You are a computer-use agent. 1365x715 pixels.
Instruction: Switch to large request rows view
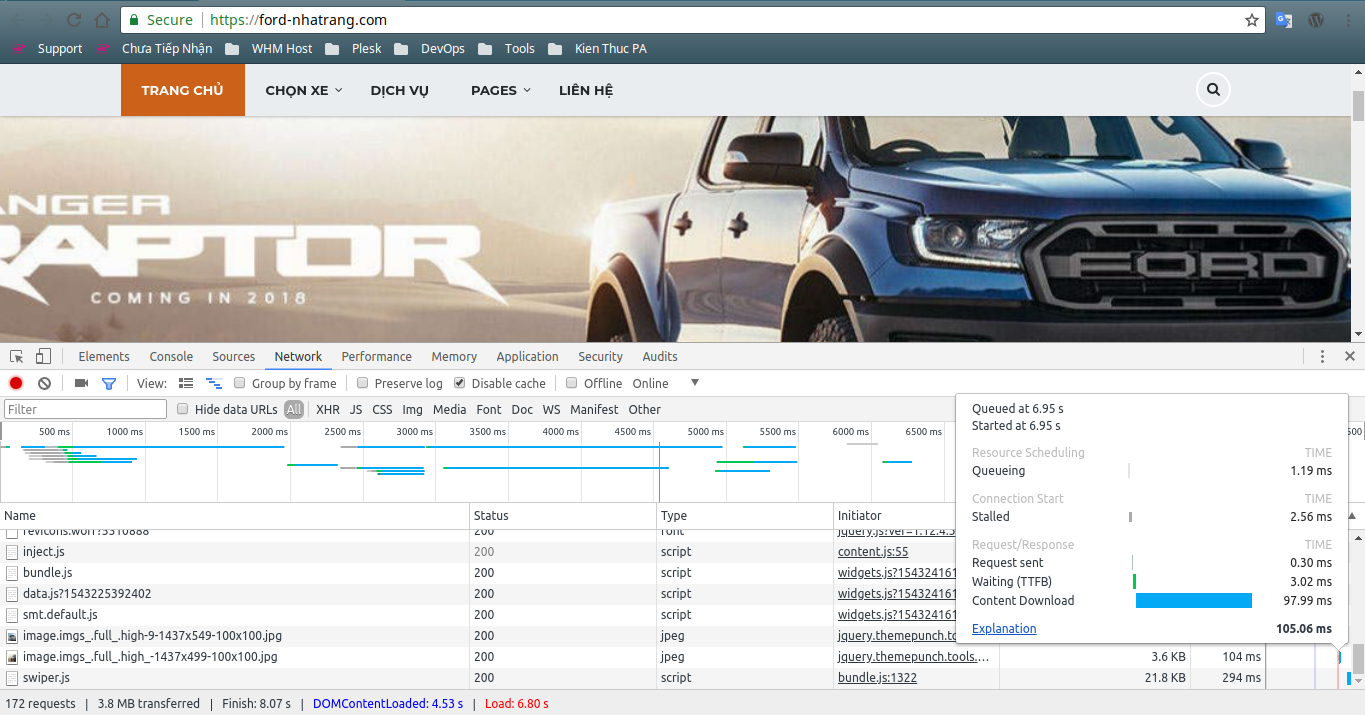(186, 383)
